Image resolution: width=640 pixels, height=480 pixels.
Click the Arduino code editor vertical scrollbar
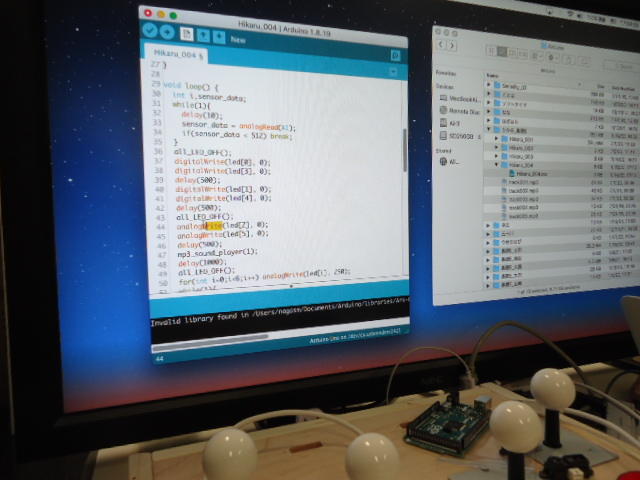[404, 150]
